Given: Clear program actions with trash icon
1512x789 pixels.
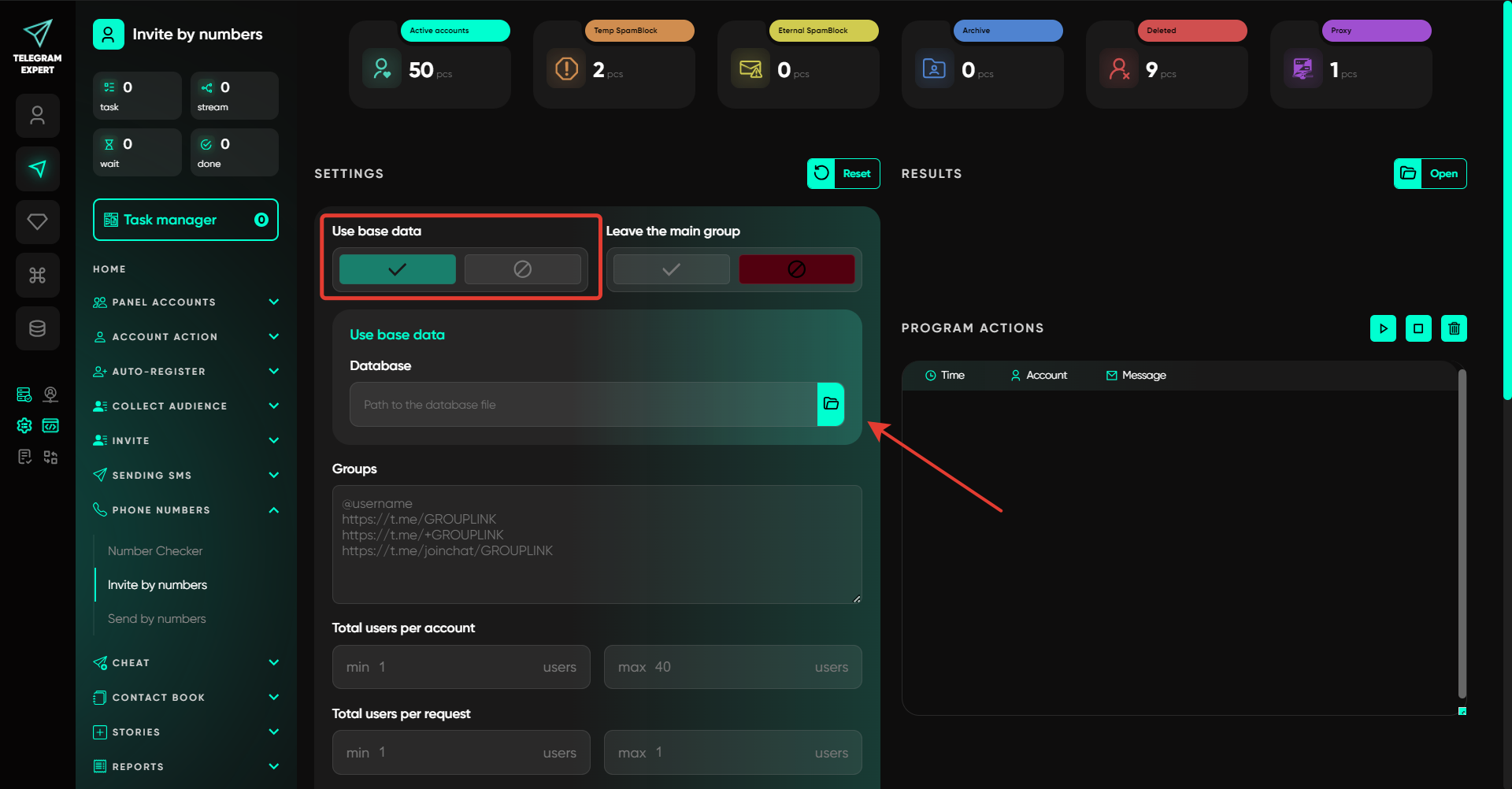Looking at the screenshot, I should point(1454,328).
